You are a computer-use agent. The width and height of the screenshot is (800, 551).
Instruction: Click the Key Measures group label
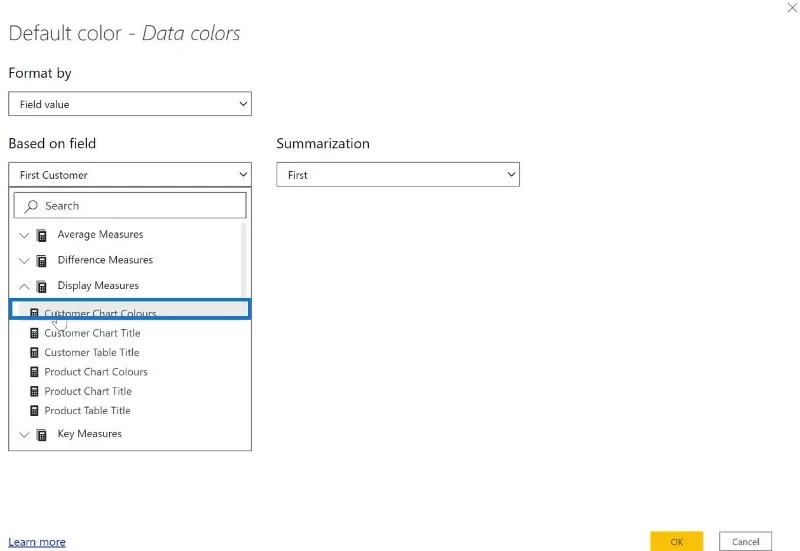pos(89,434)
